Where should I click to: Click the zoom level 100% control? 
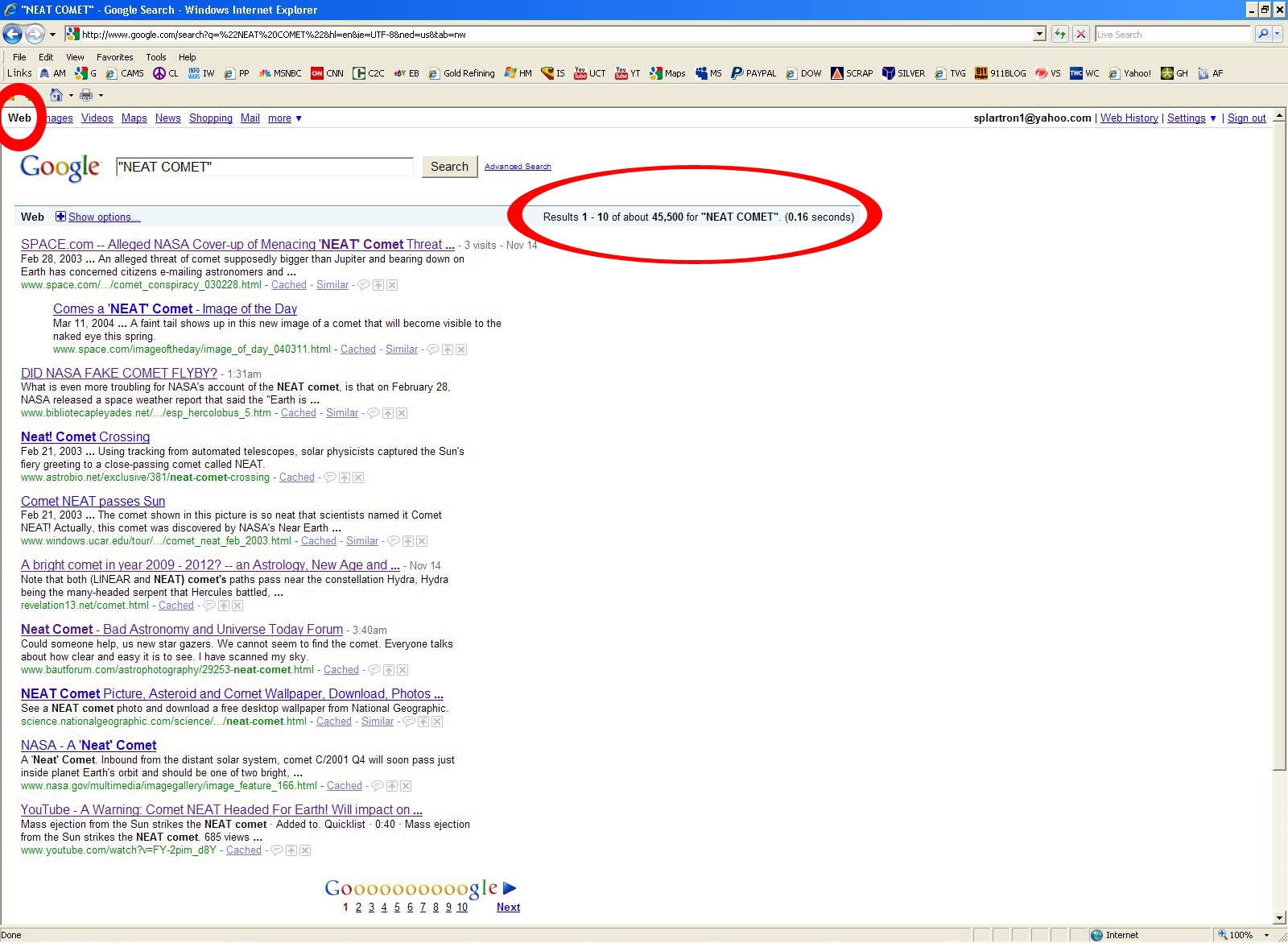pyautogui.click(x=1241, y=935)
